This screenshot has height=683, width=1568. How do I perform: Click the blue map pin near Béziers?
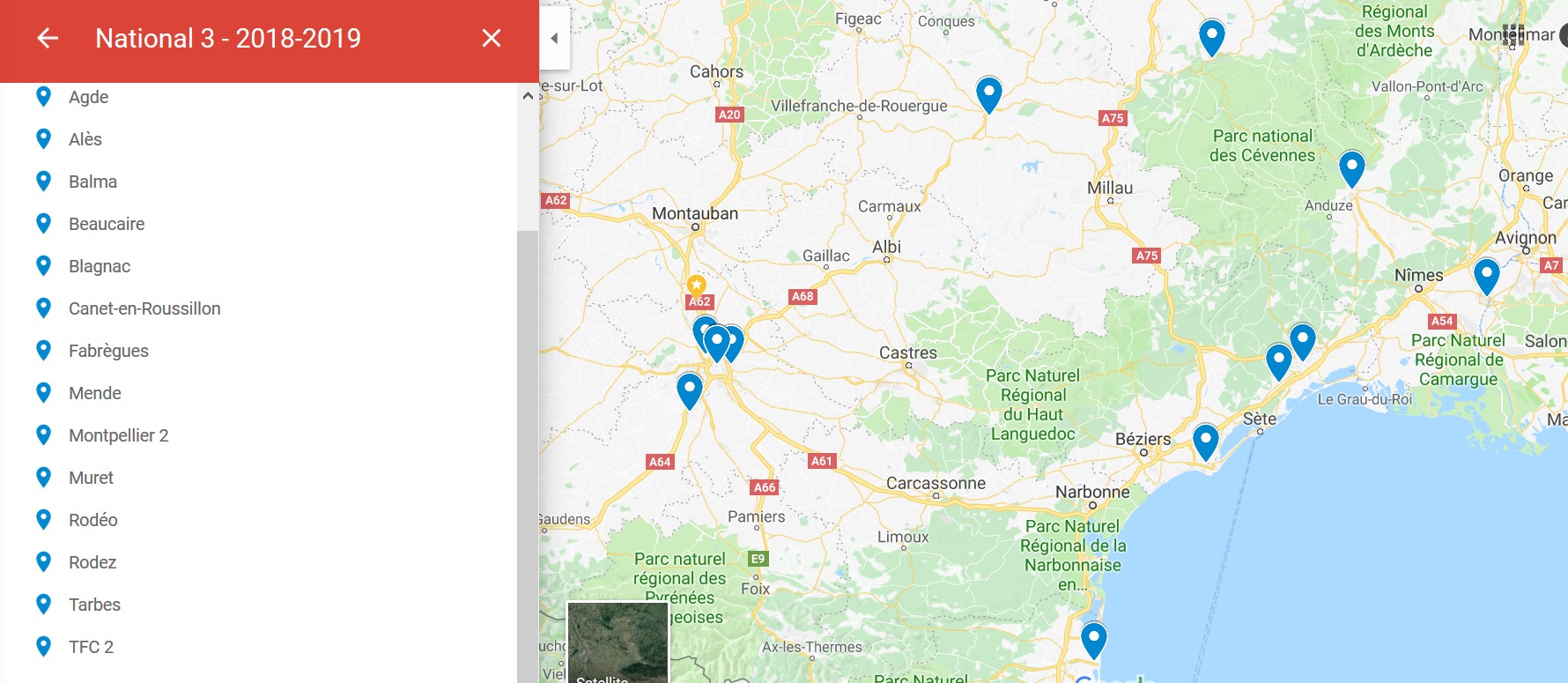tap(1206, 442)
